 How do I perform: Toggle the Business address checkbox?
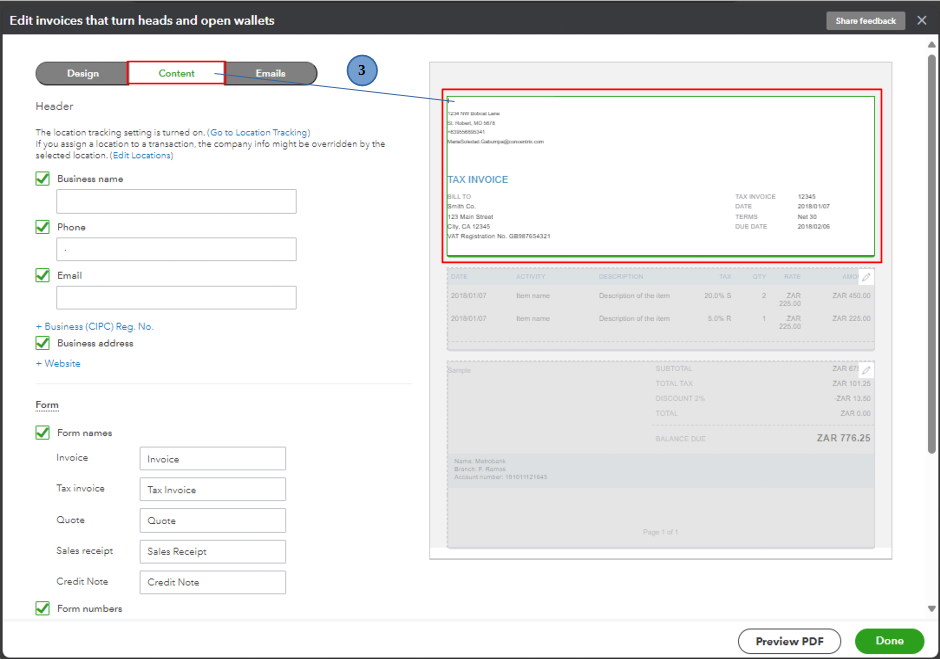tap(43, 343)
